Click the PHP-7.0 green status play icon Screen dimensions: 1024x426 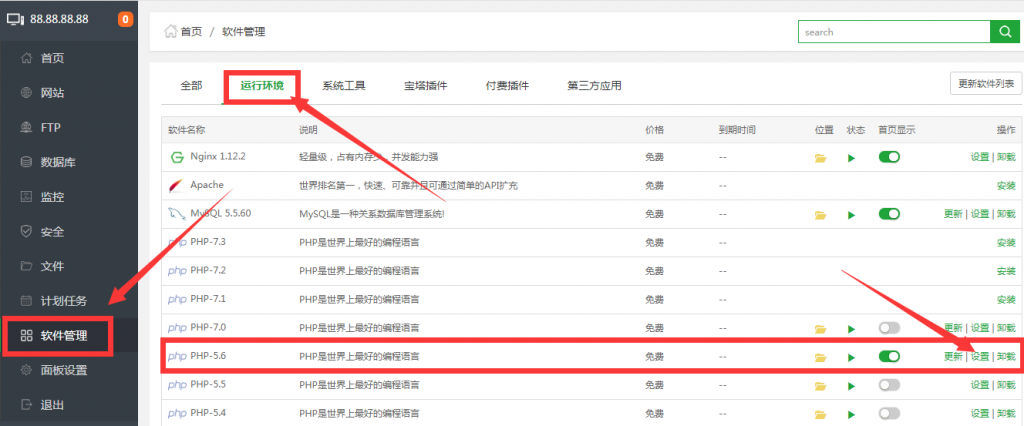click(x=852, y=329)
